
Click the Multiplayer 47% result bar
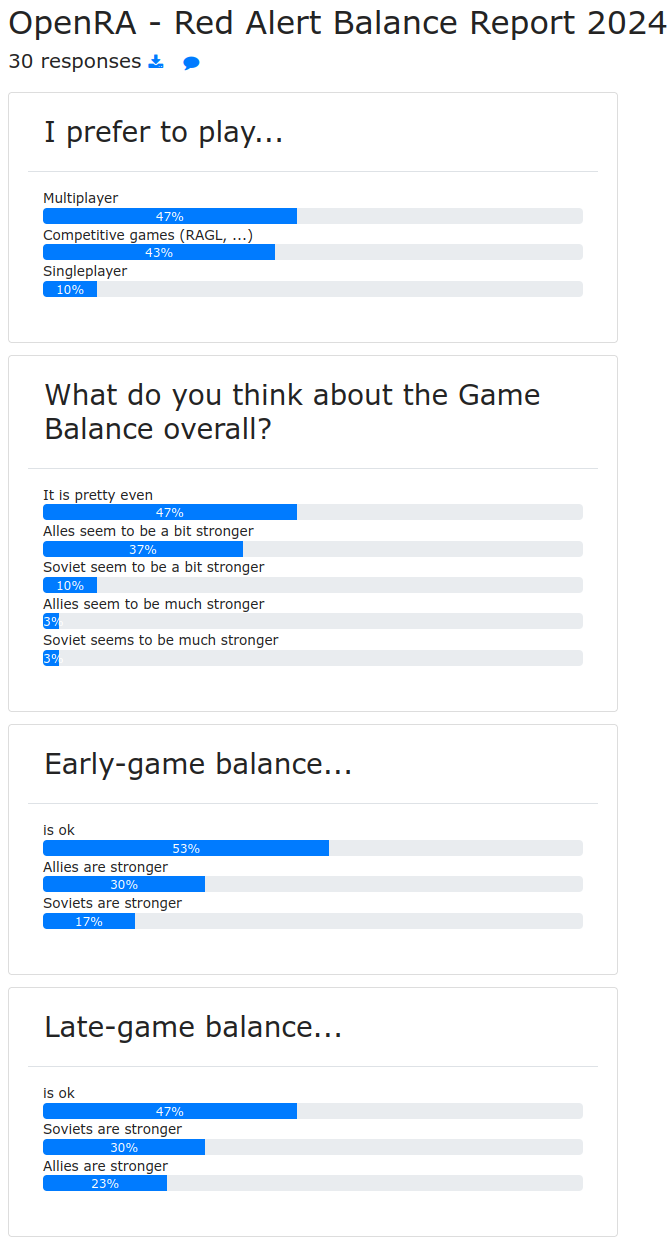pyautogui.click(x=170, y=216)
